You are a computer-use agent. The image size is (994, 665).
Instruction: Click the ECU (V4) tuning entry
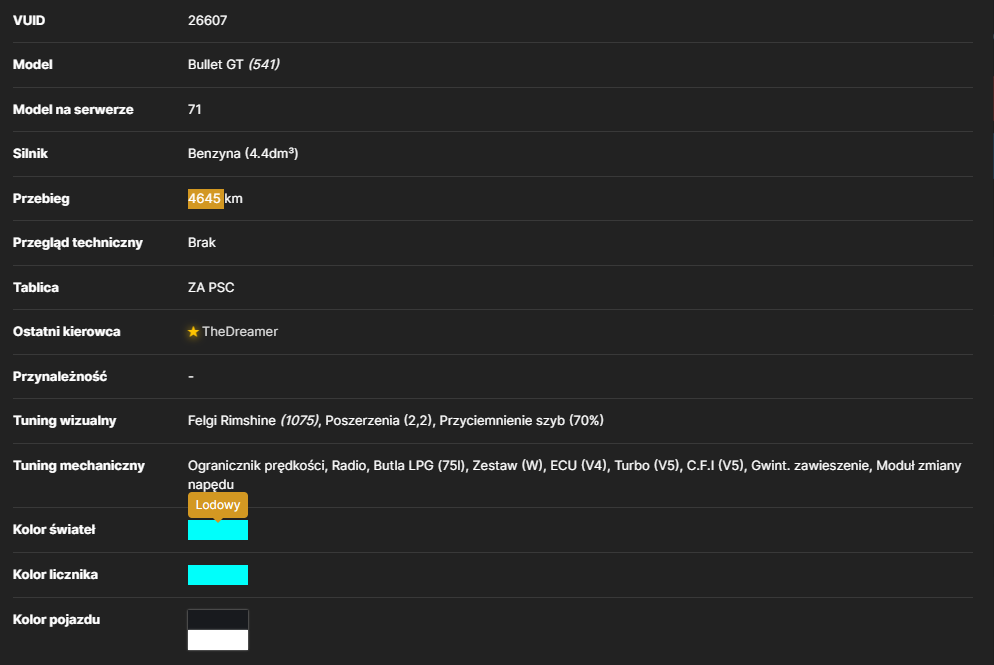click(x=578, y=466)
